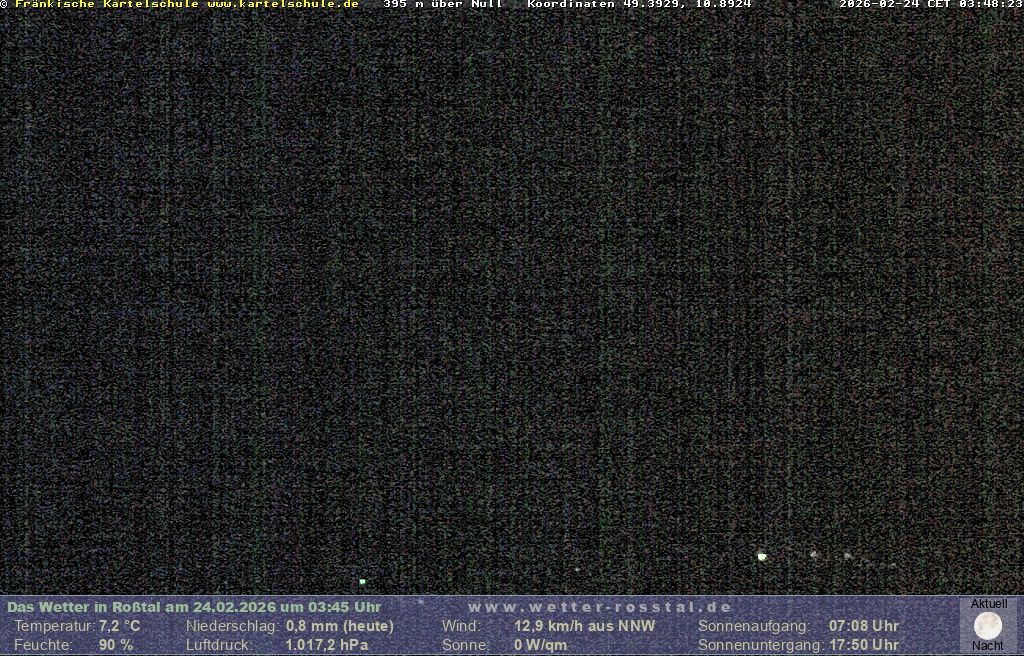Click the '395 m über Null' text

pos(443,4)
